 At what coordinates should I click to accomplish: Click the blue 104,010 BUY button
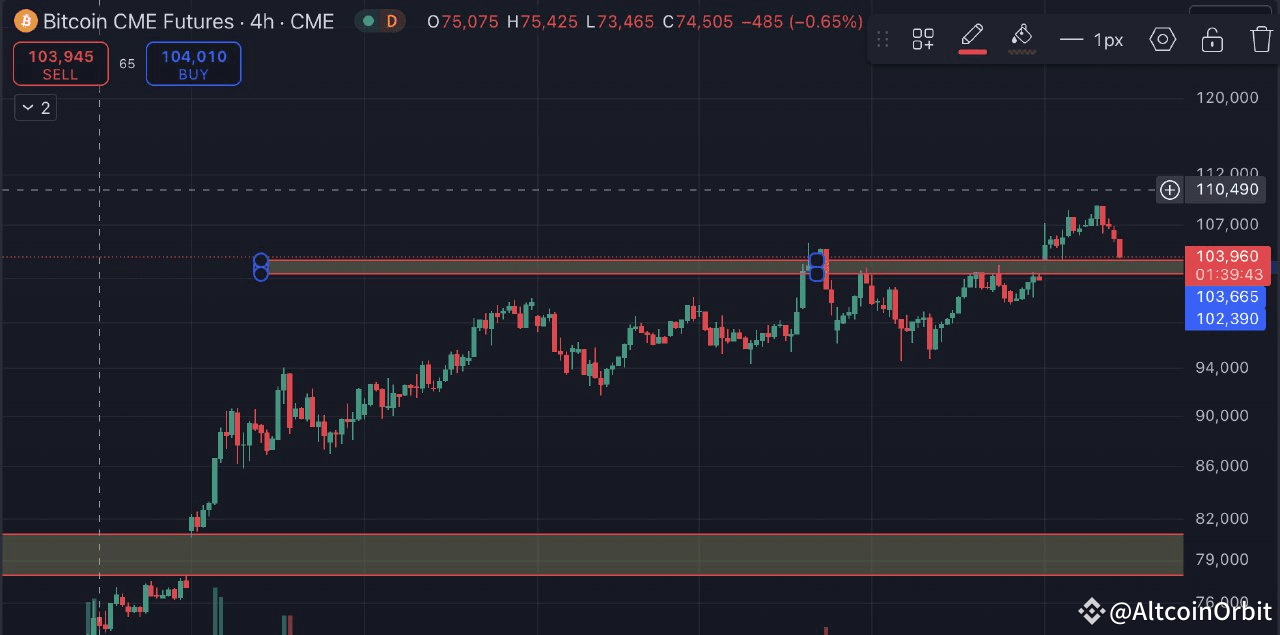pos(193,64)
